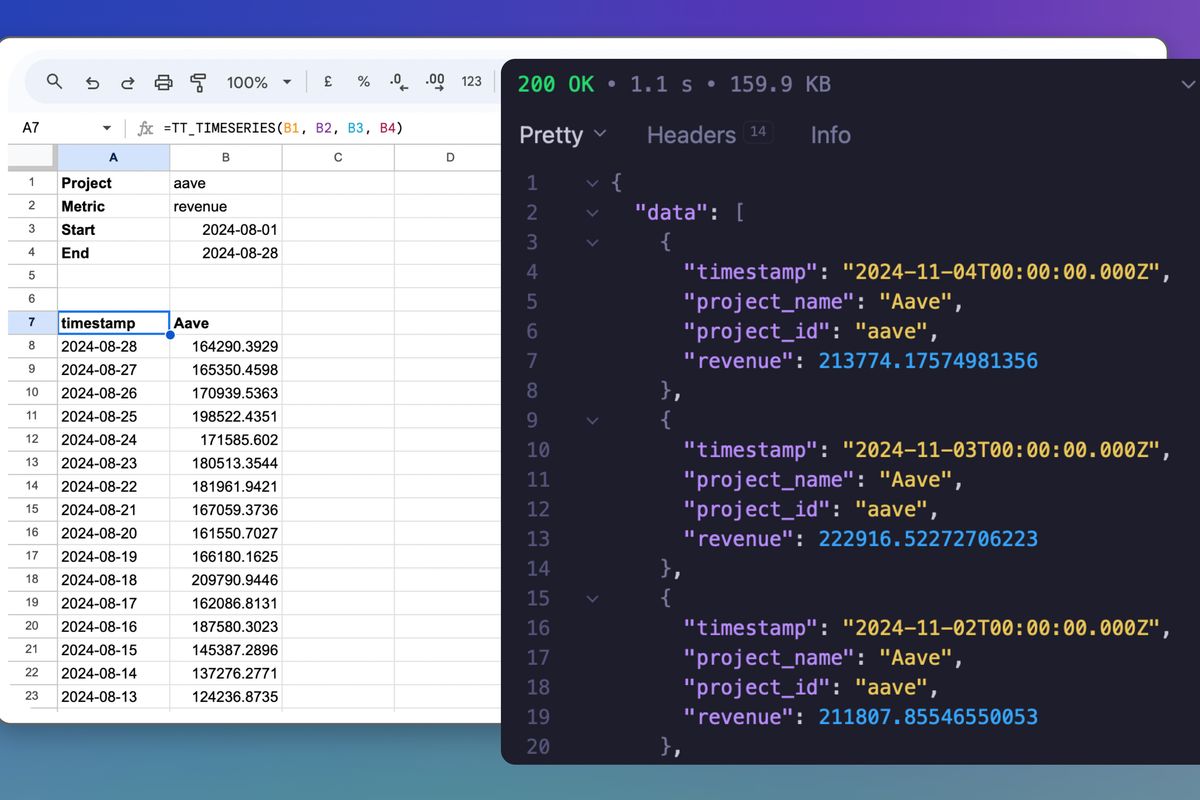The width and height of the screenshot is (1200, 800).
Task: Collapse JSON object at line 3
Action: (592, 242)
